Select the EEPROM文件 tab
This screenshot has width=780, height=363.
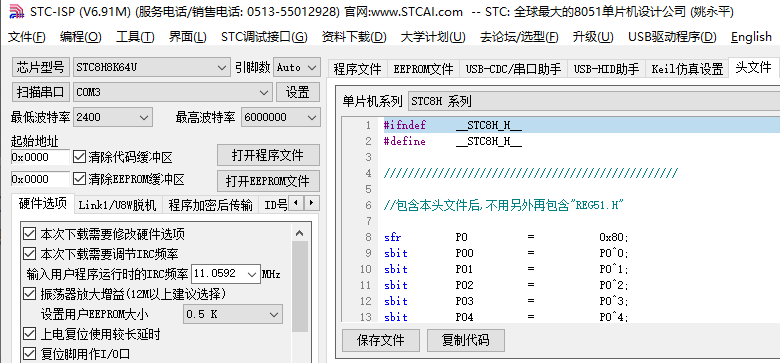tap(423, 69)
